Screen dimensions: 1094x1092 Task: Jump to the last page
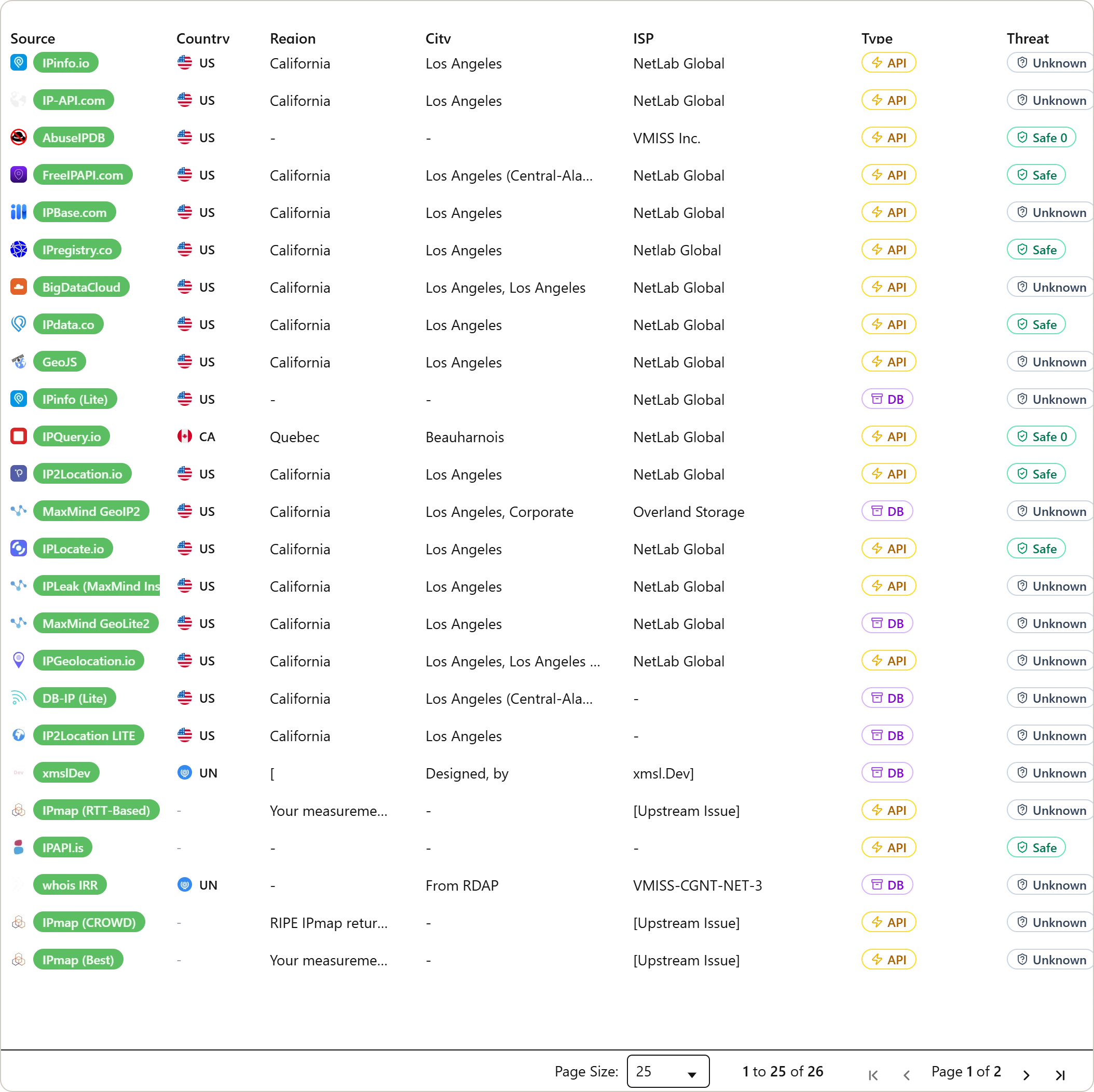(1060, 1074)
